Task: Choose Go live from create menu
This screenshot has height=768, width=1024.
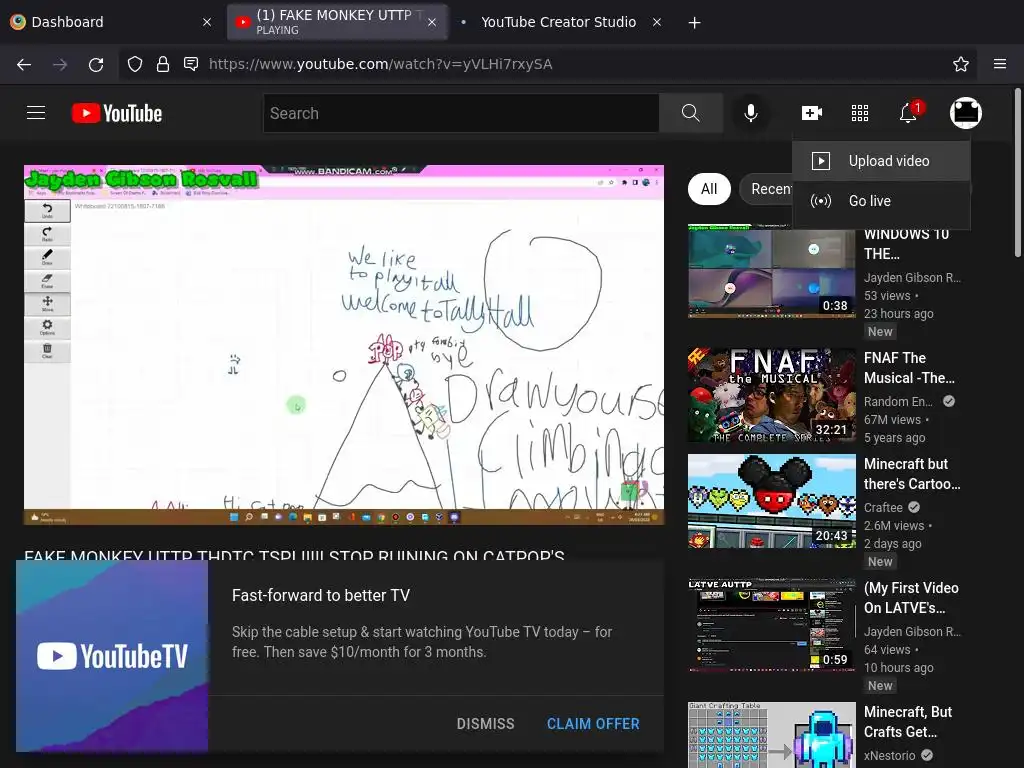Action: (x=881, y=201)
